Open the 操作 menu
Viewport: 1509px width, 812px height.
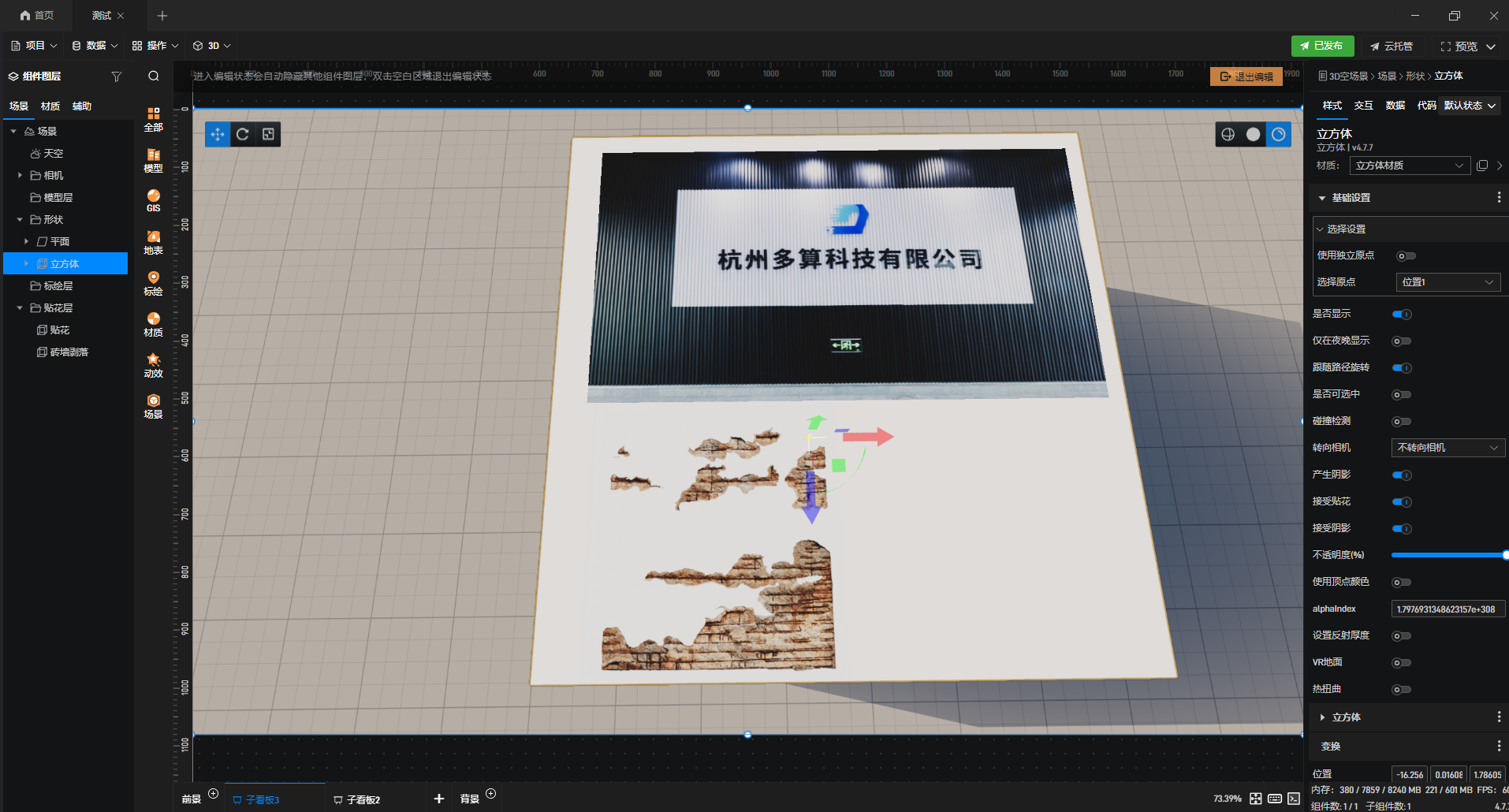click(x=155, y=46)
